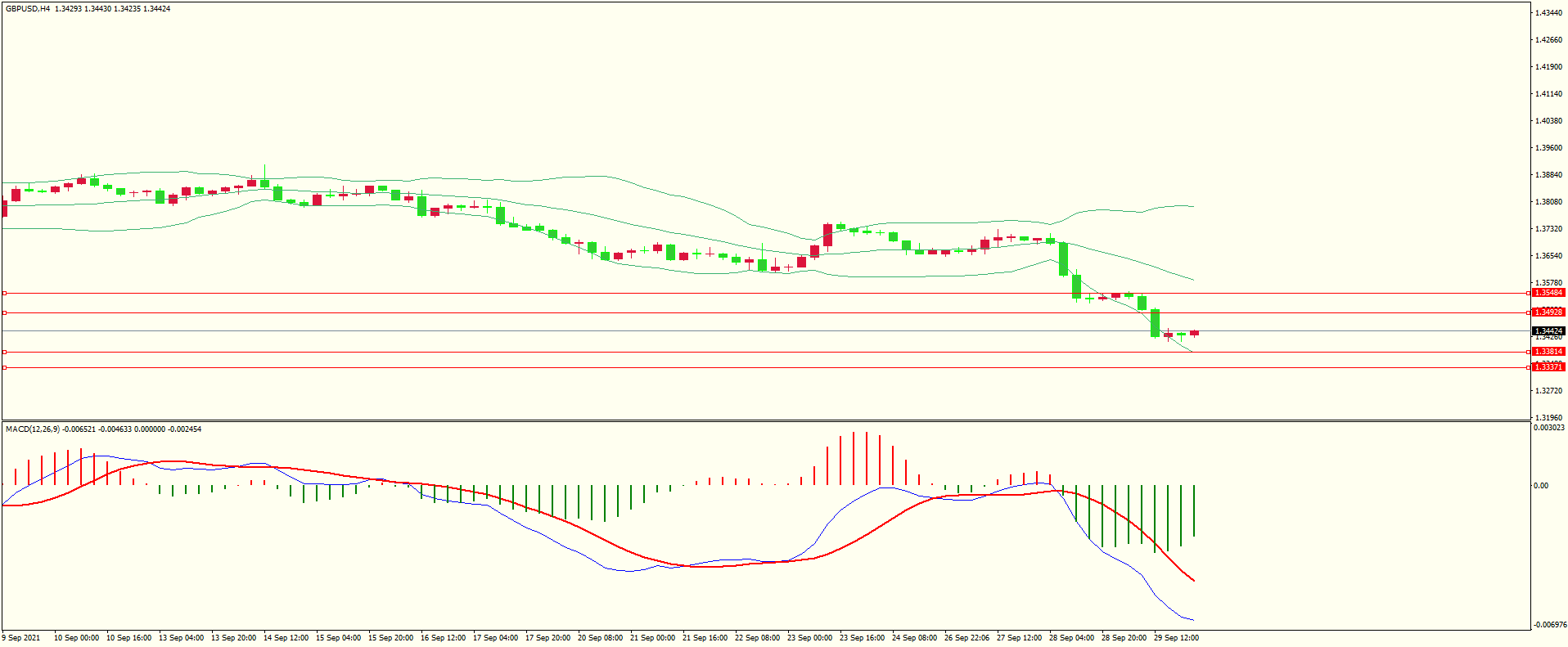The image size is (1568, 647).
Task: Click the 17 Sep 20:00 time label
Action: tap(547, 638)
